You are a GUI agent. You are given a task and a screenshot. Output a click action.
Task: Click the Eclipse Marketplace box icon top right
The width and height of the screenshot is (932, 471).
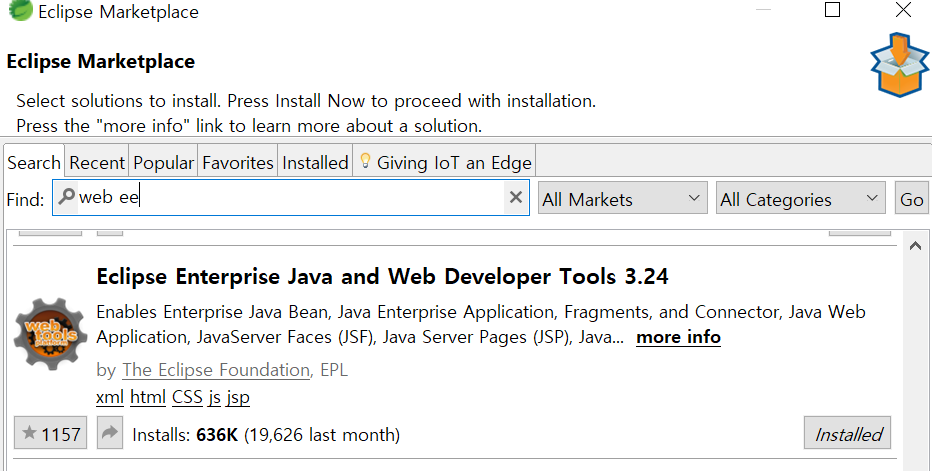click(x=899, y=65)
